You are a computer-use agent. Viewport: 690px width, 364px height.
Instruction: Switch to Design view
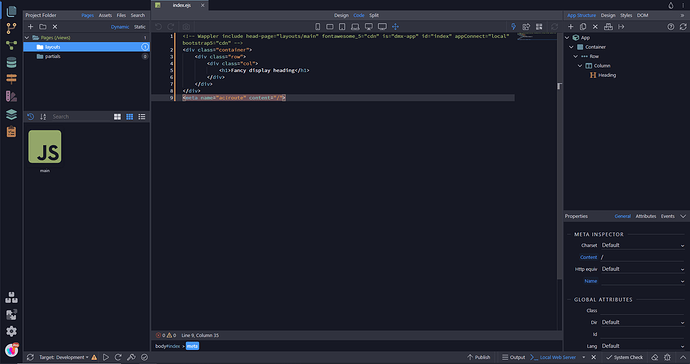(x=341, y=15)
